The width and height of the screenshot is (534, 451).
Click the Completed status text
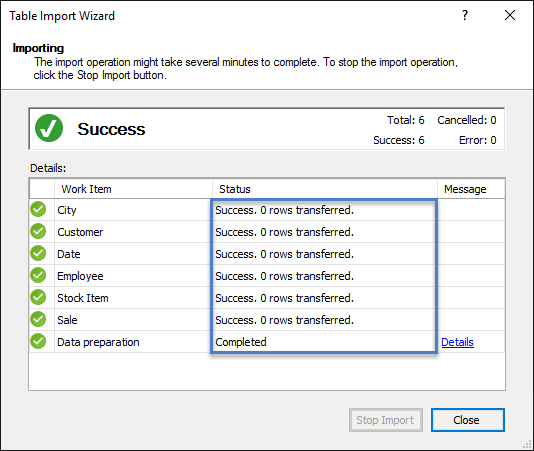(241, 342)
